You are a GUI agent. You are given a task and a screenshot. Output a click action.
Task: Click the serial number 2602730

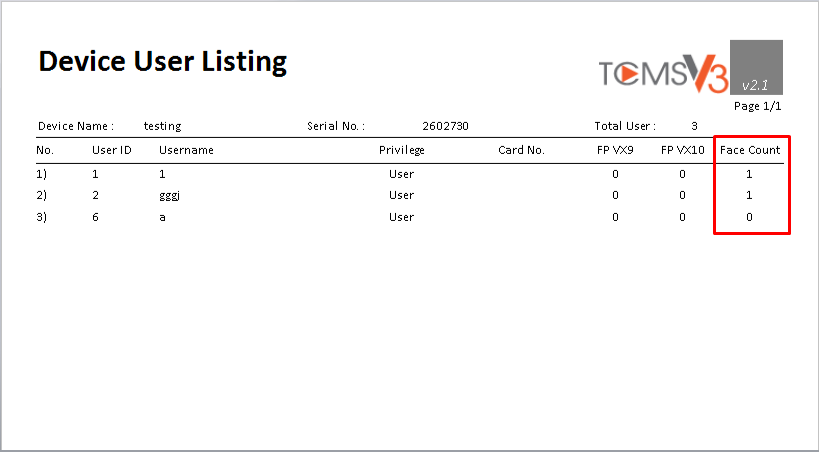(446, 126)
